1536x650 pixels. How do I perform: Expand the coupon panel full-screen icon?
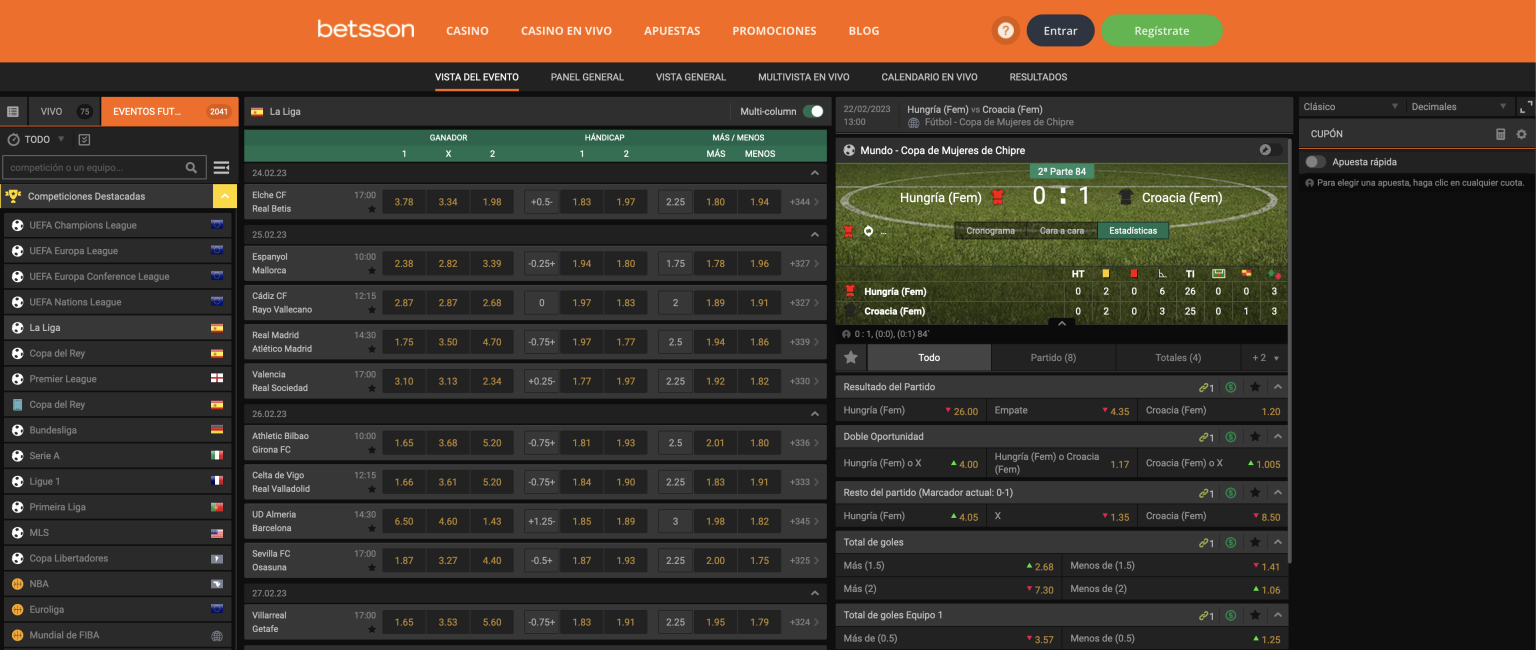pos(1526,107)
